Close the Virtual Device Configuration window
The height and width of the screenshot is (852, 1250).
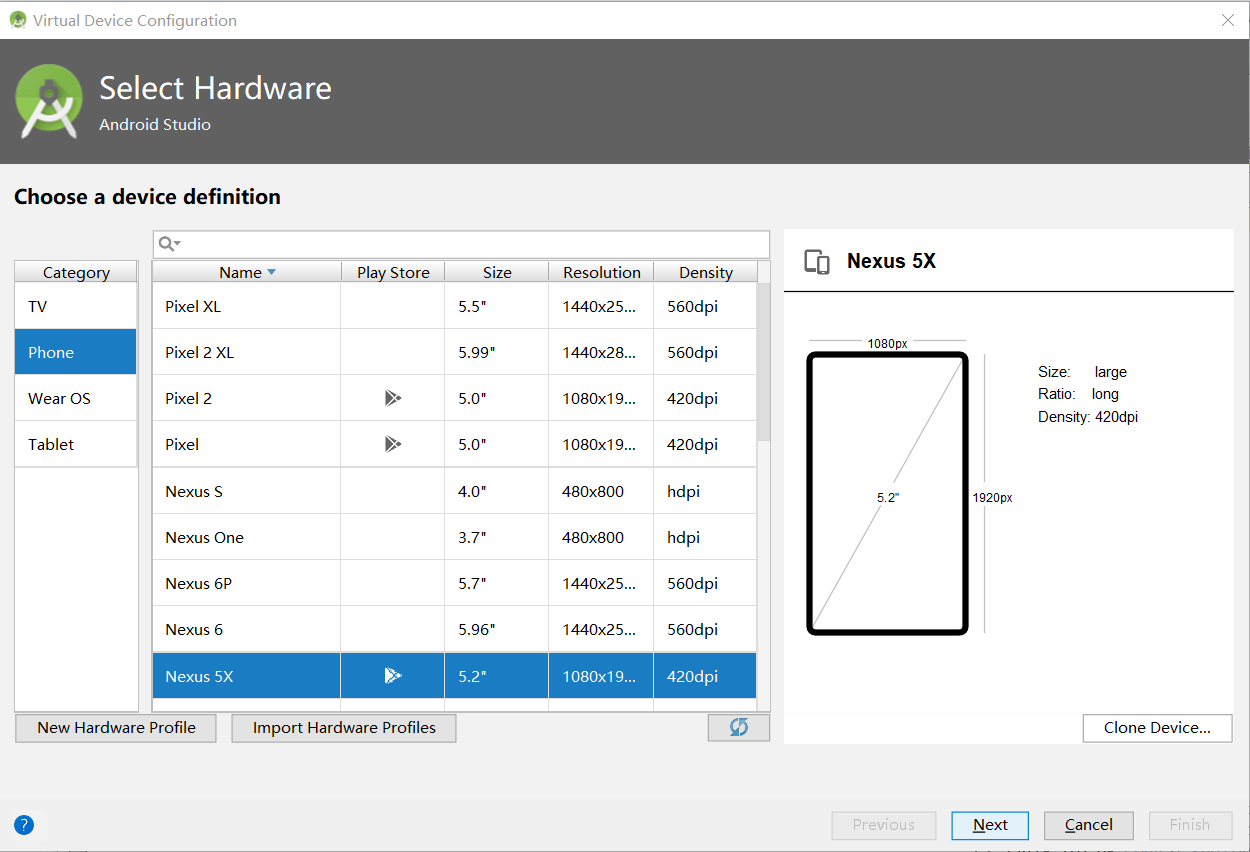point(1227,20)
